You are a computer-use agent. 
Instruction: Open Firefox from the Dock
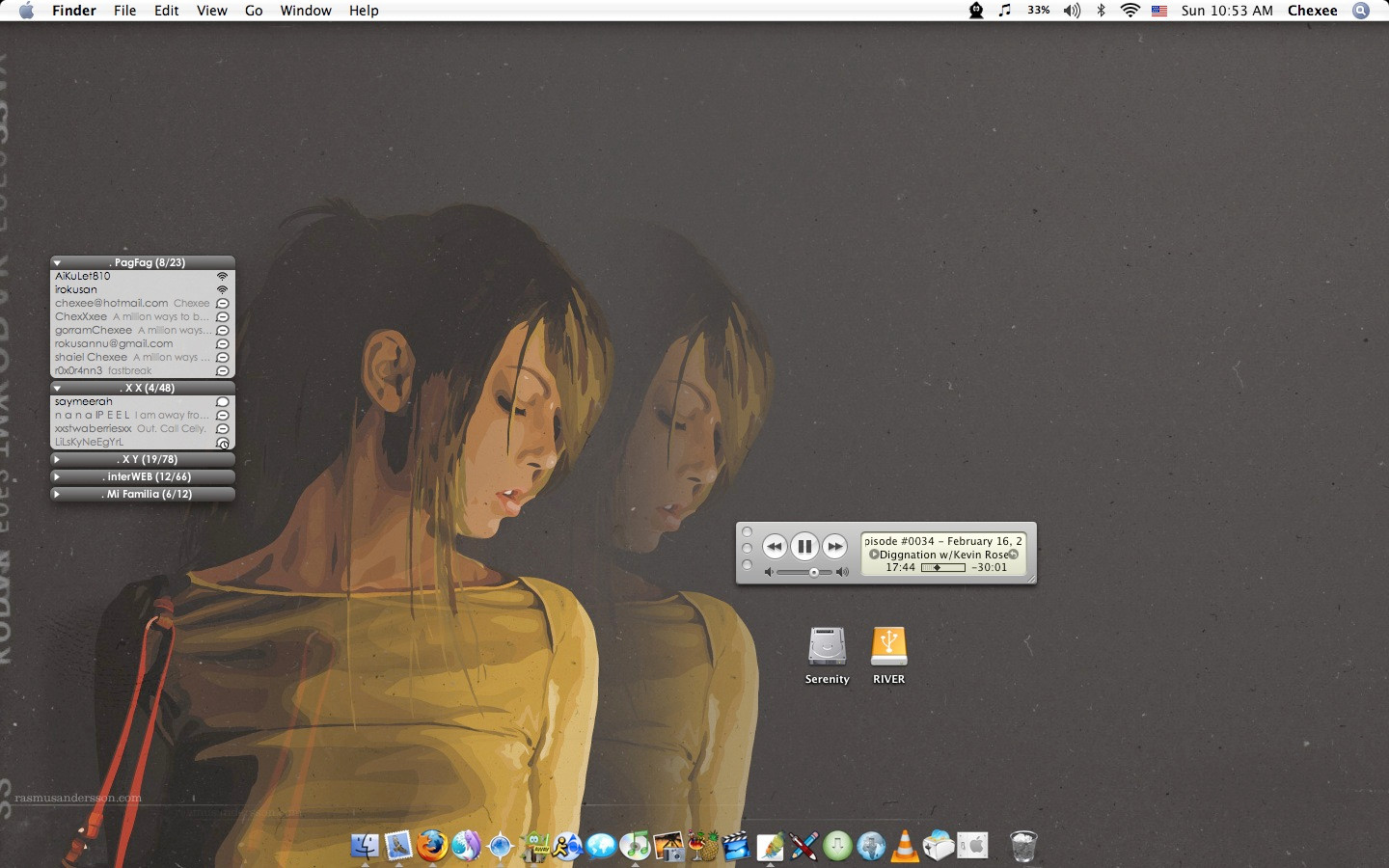coord(432,846)
